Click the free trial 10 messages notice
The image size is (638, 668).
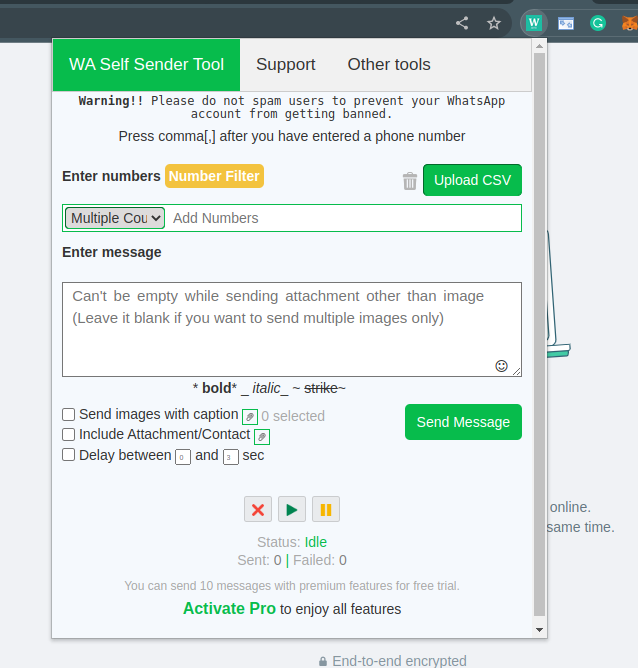pyautogui.click(x=292, y=586)
